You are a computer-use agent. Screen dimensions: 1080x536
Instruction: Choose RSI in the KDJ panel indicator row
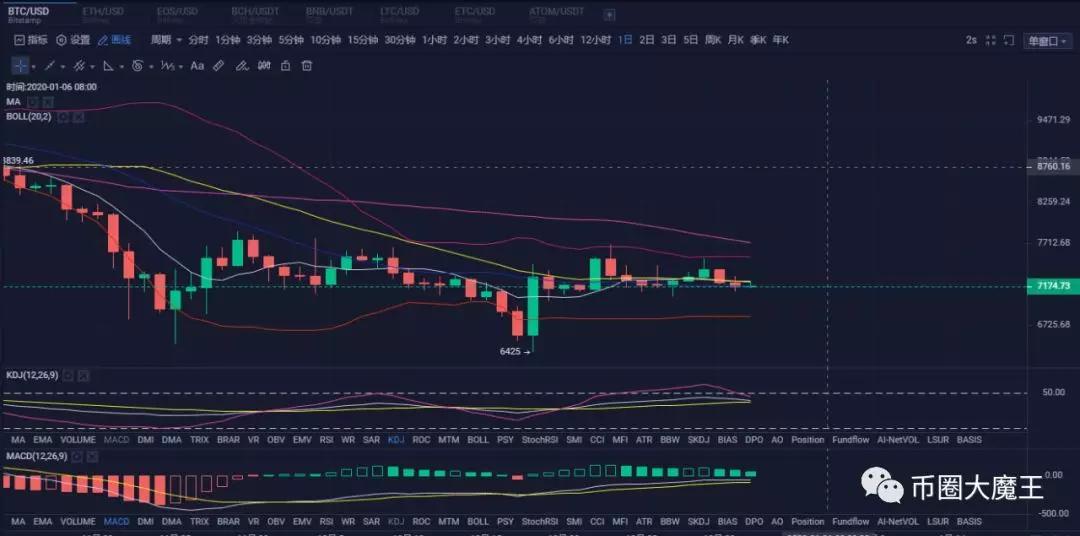[326, 440]
